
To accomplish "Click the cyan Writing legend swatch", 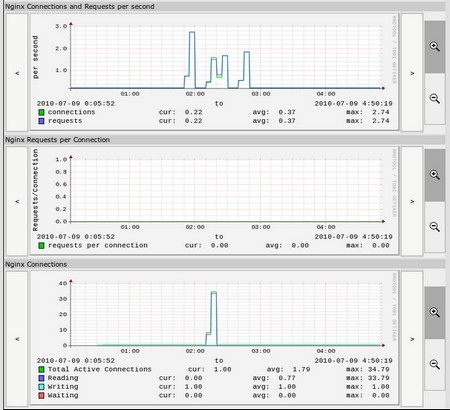I will (41, 387).
